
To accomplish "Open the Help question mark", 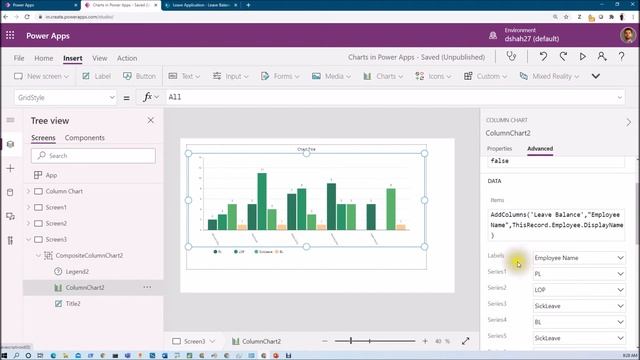I will click(621, 57).
